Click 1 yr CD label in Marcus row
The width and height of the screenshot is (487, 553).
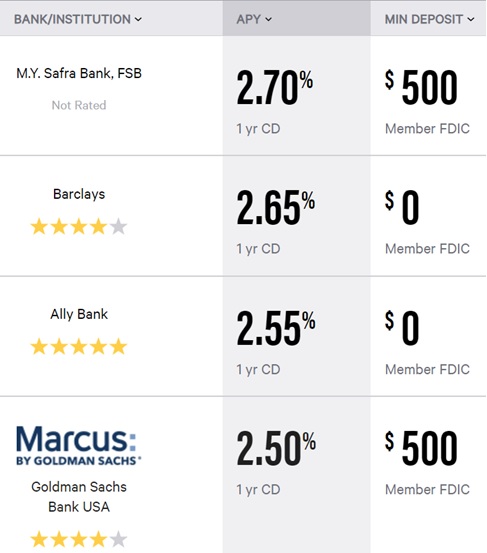[258, 490]
